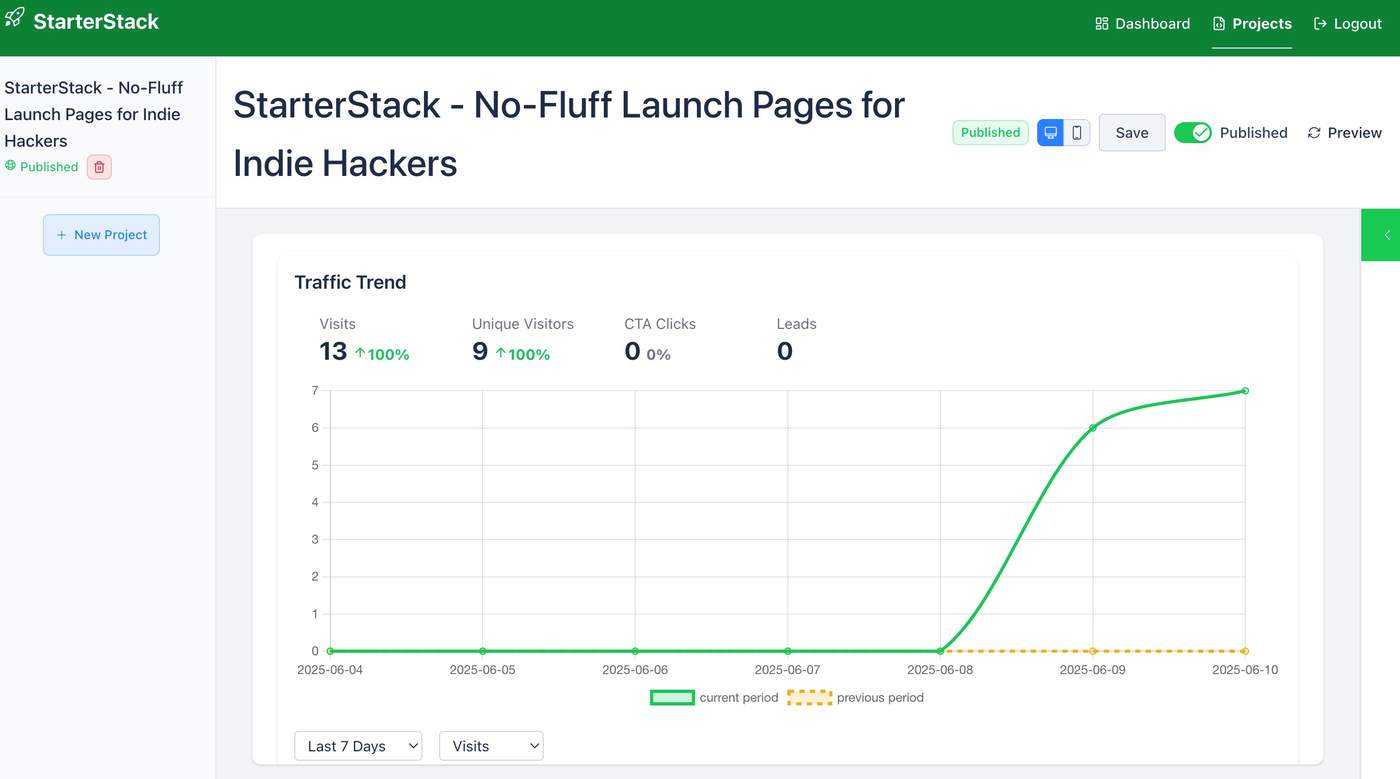Viewport: 1400px width, 779px height.
Task: Click the Visits stat value 13
Action: pos(333,352)
